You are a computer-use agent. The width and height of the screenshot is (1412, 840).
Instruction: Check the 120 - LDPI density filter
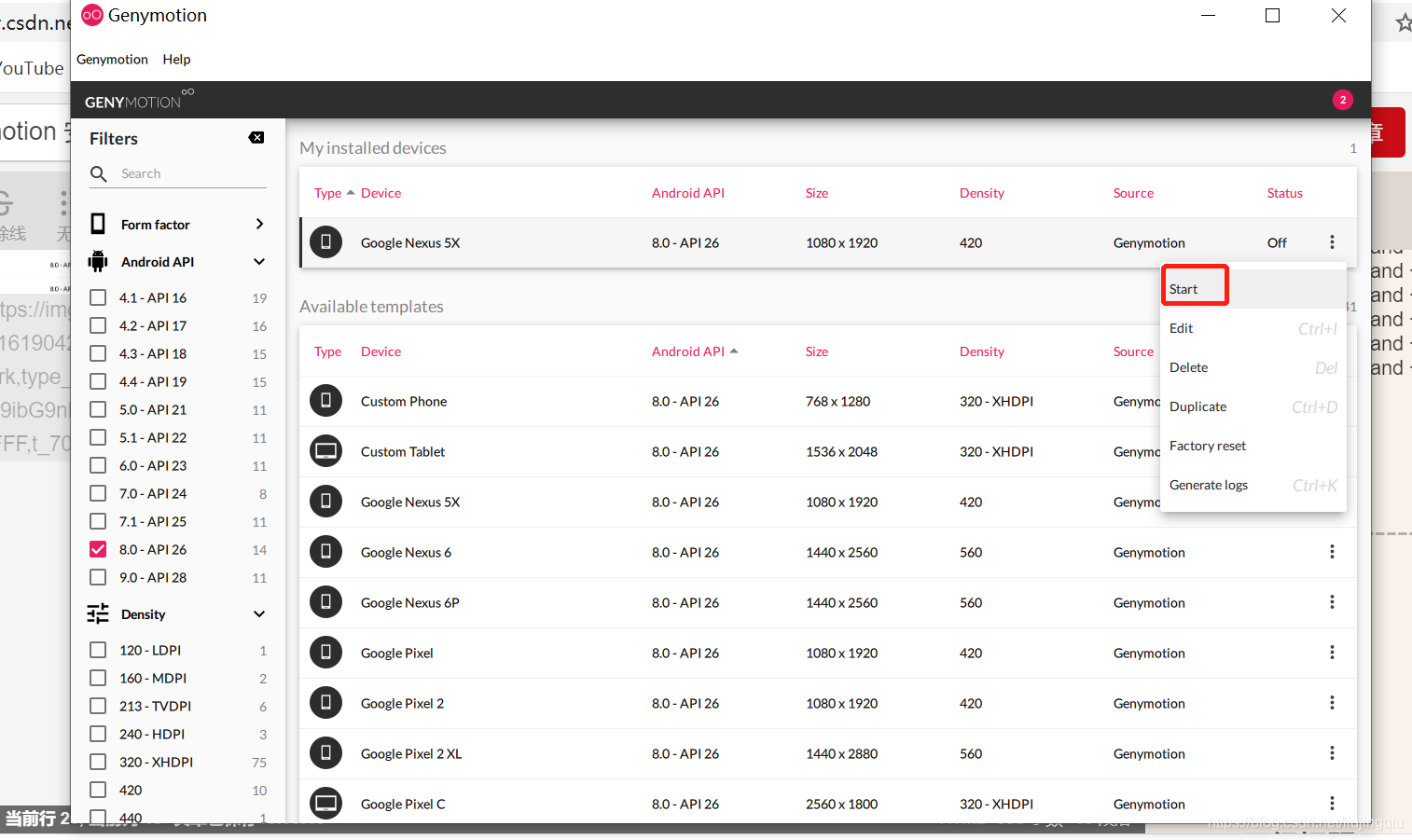98,650
